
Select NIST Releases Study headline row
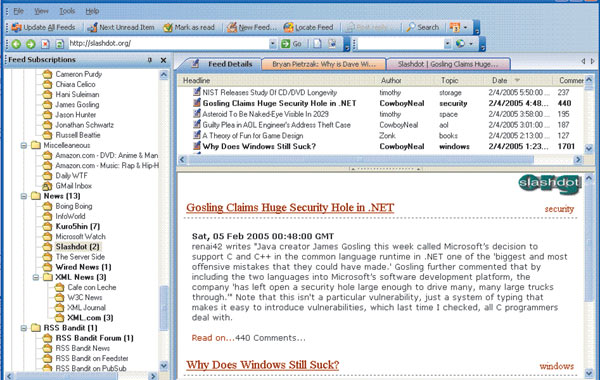point(382,93)
